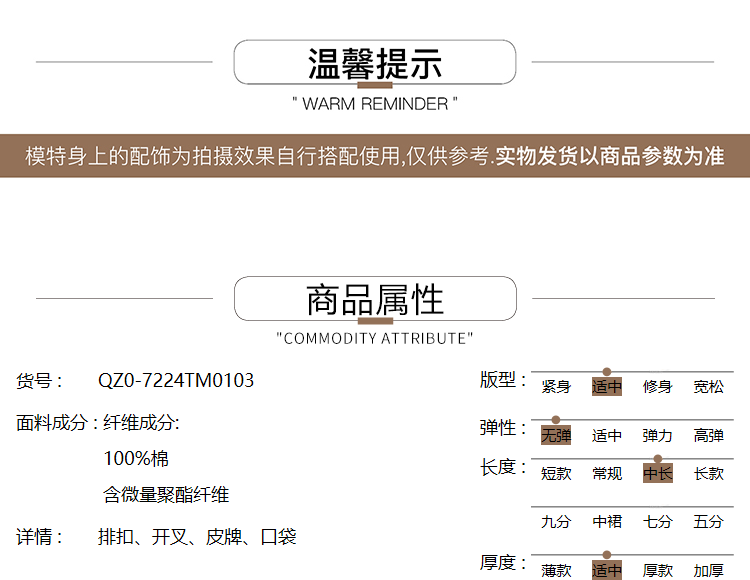Image resolution: width=750 pixels, height=580 pixels.
Task: Select 弹力 in the 弹性 row
Action: (x=658, y=436)
